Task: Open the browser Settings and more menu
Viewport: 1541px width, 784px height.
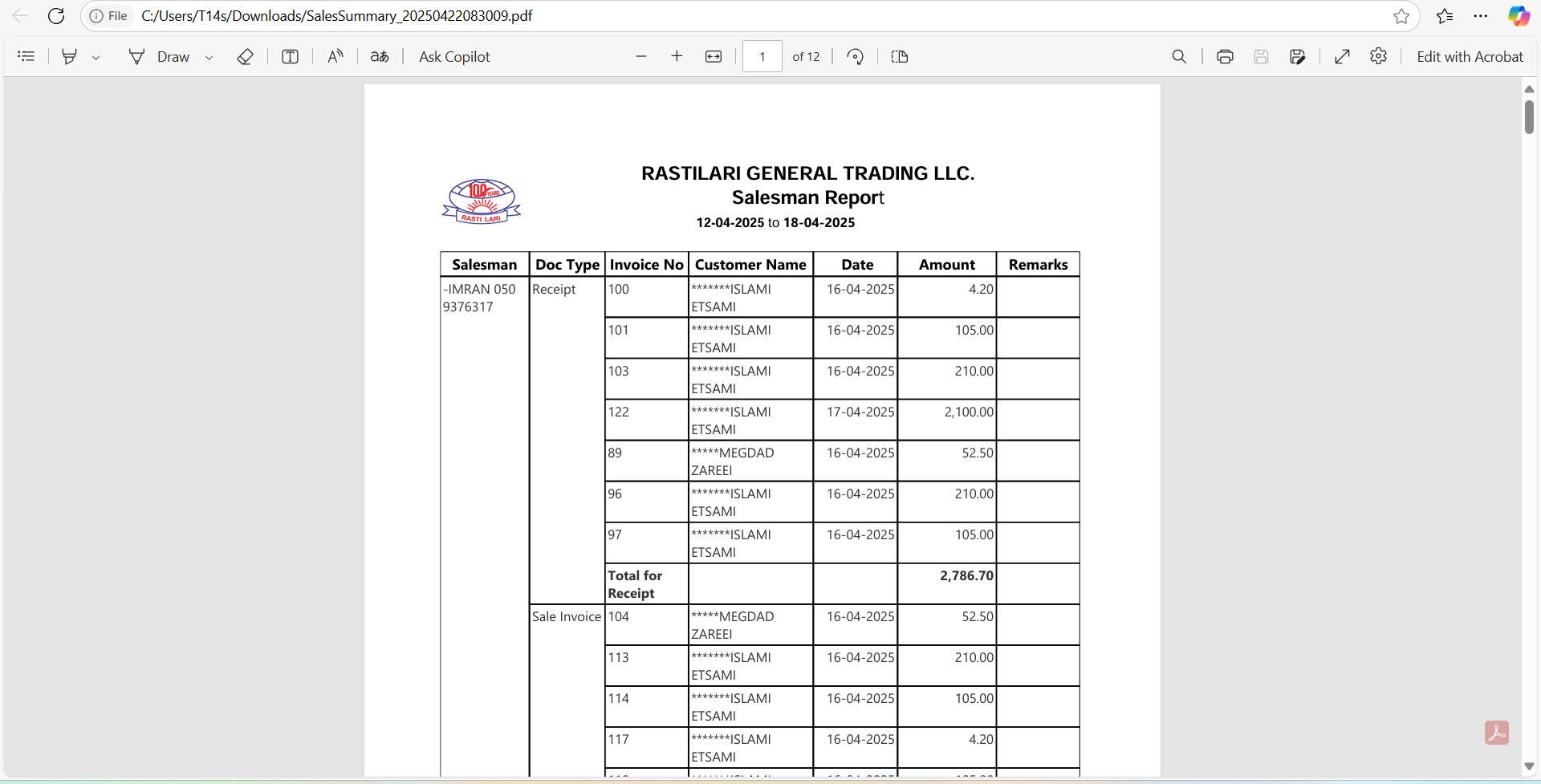Action: tap(1481, 16)
